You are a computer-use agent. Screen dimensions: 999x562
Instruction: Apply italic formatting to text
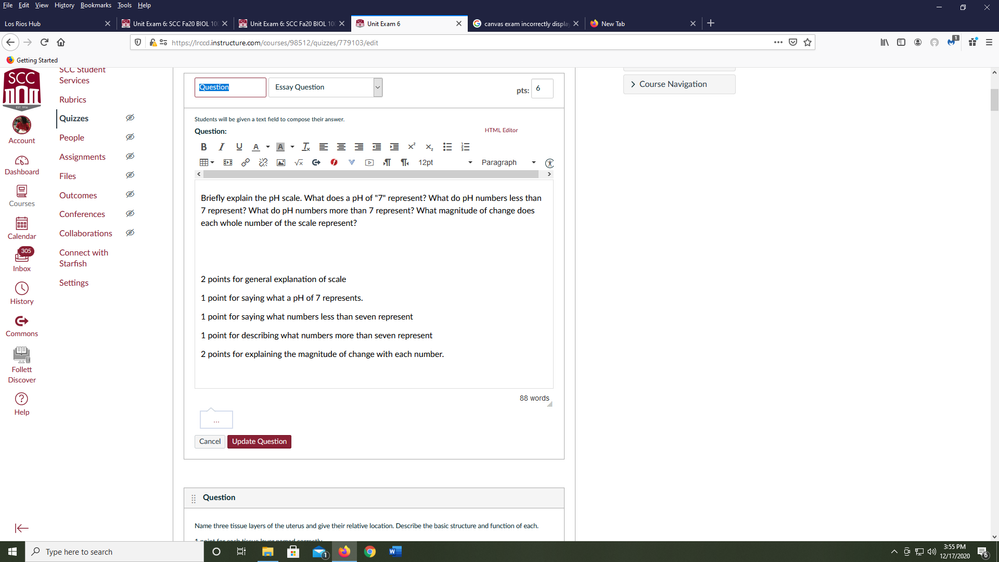(222, 147)
